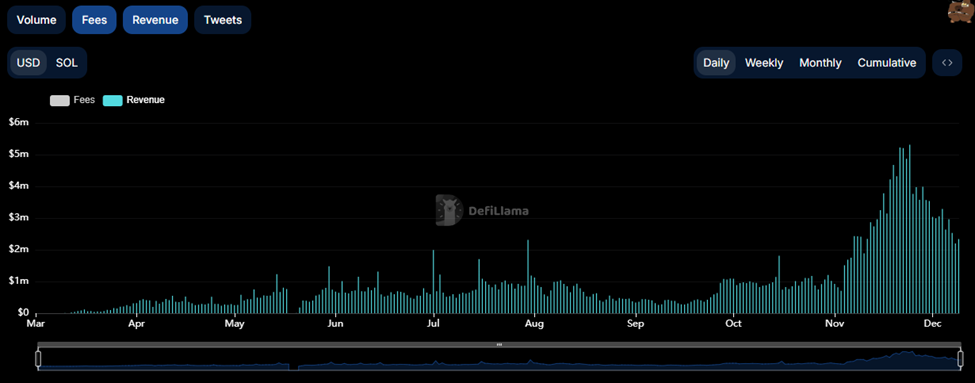Click the Aug axis label

coord(534,324)
